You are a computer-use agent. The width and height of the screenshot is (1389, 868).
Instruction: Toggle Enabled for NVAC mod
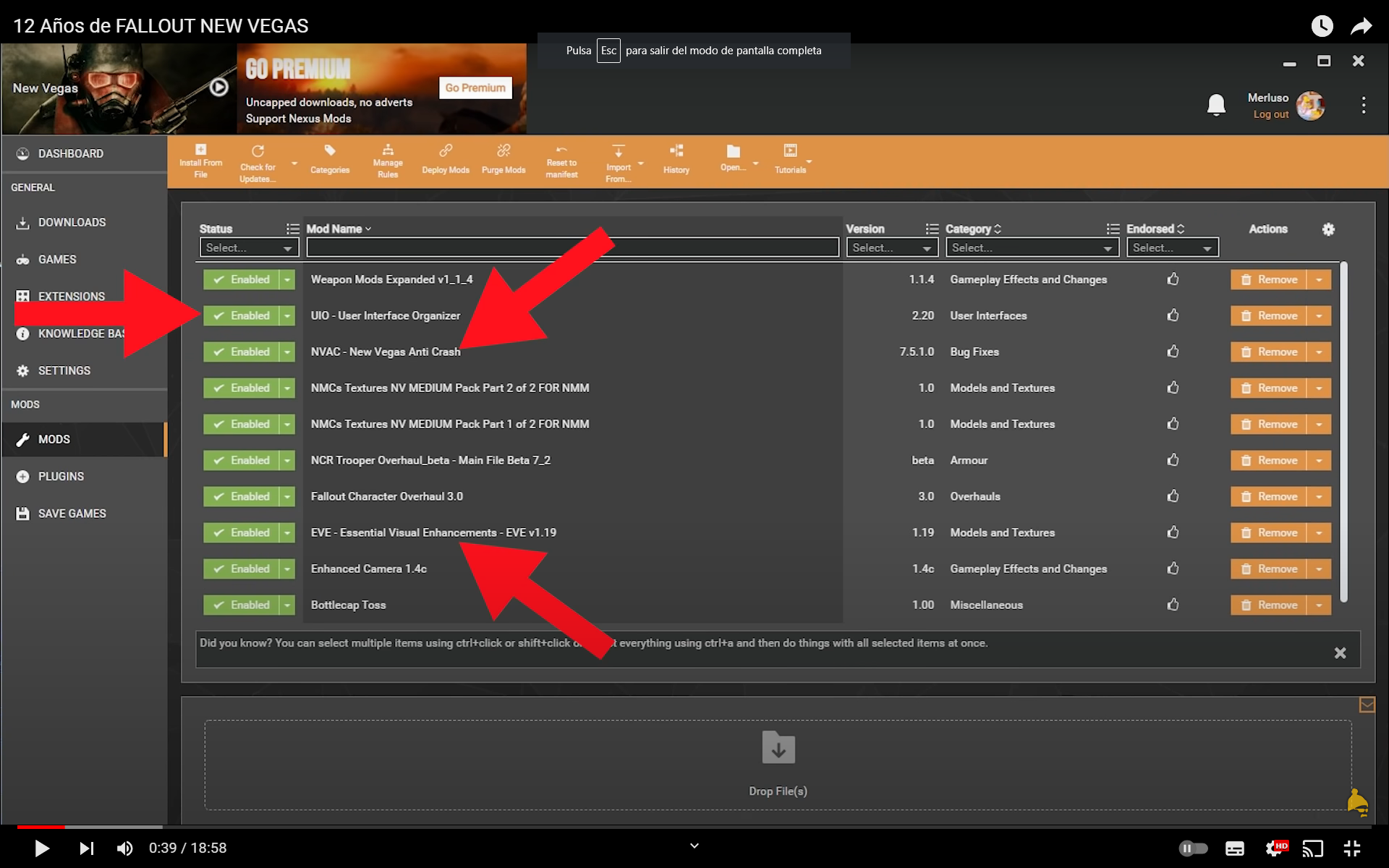[241, 352]
